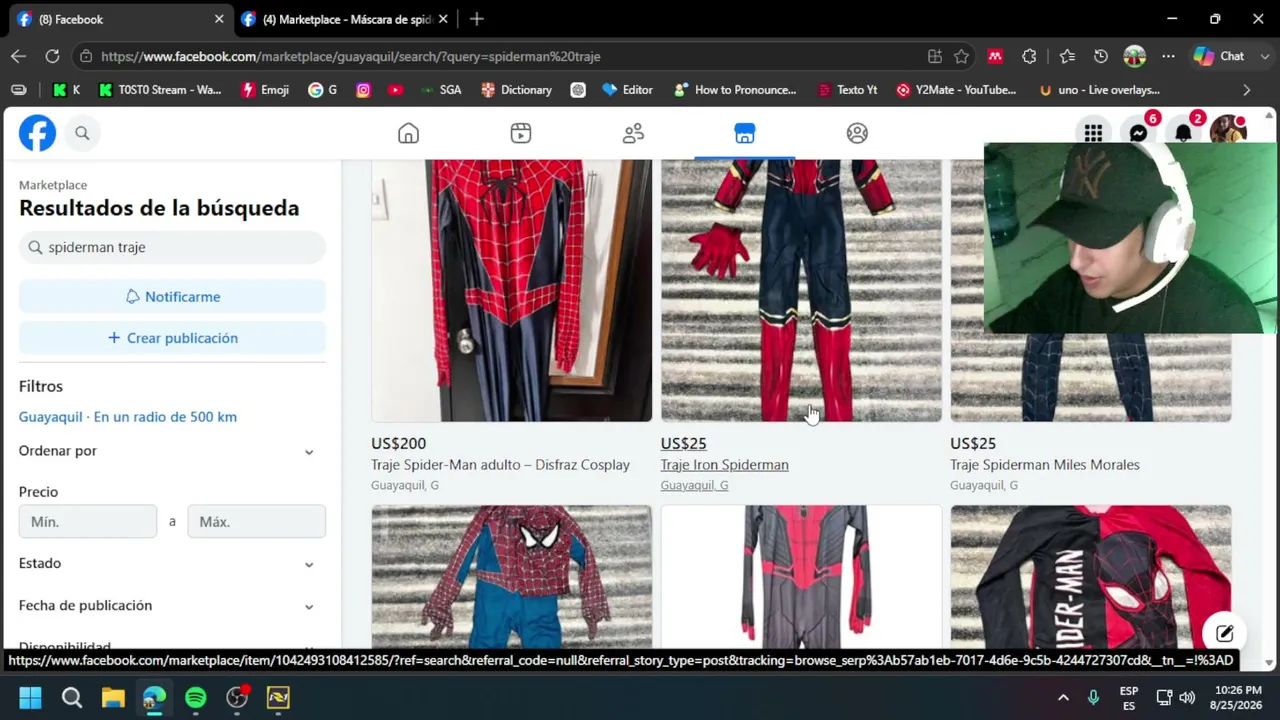Screen dimensions: 1280x720
Task: Open the profile account avatar menu
Action: pyautogui.click(x=1227, y=133)
